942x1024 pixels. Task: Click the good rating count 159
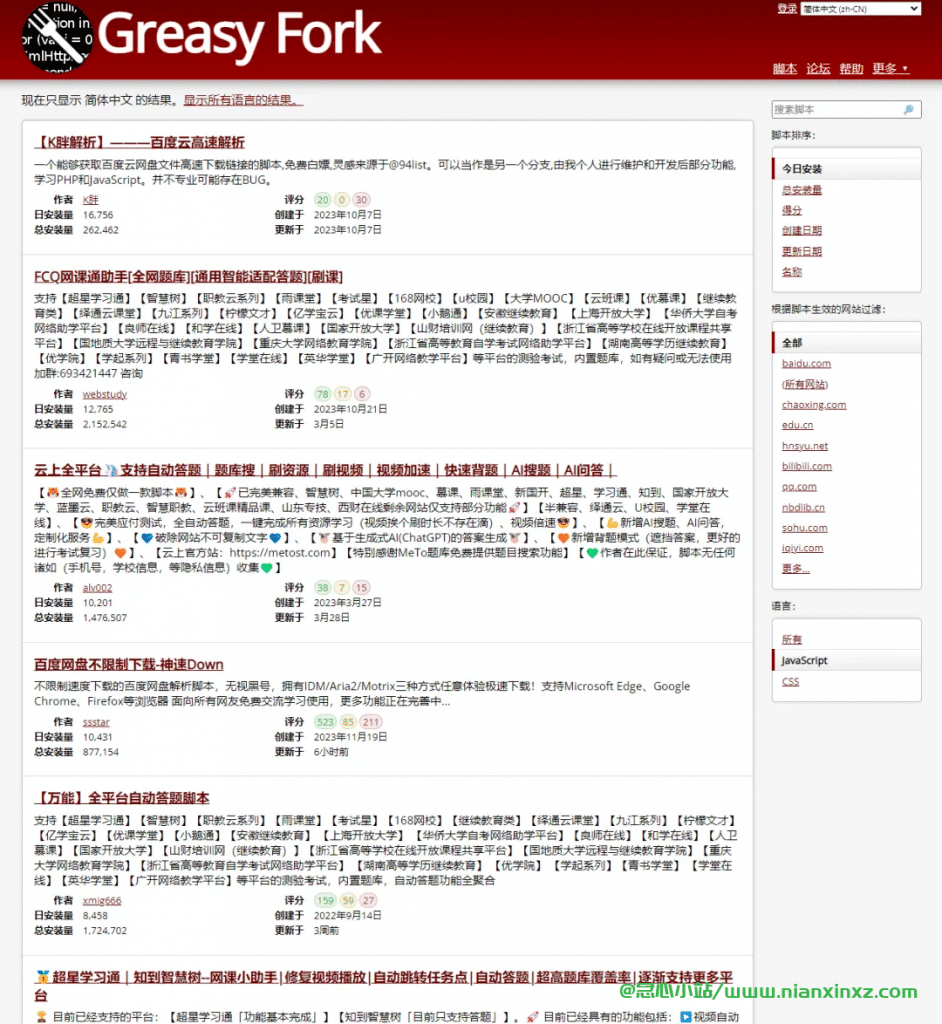click(x=325, y=901)
